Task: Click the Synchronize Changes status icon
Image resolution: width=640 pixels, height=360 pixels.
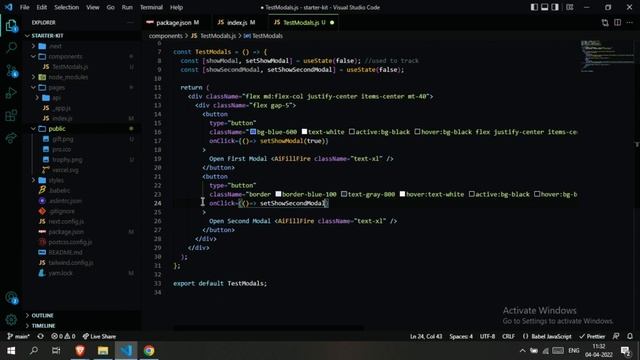Action: (x=40, y=336)
